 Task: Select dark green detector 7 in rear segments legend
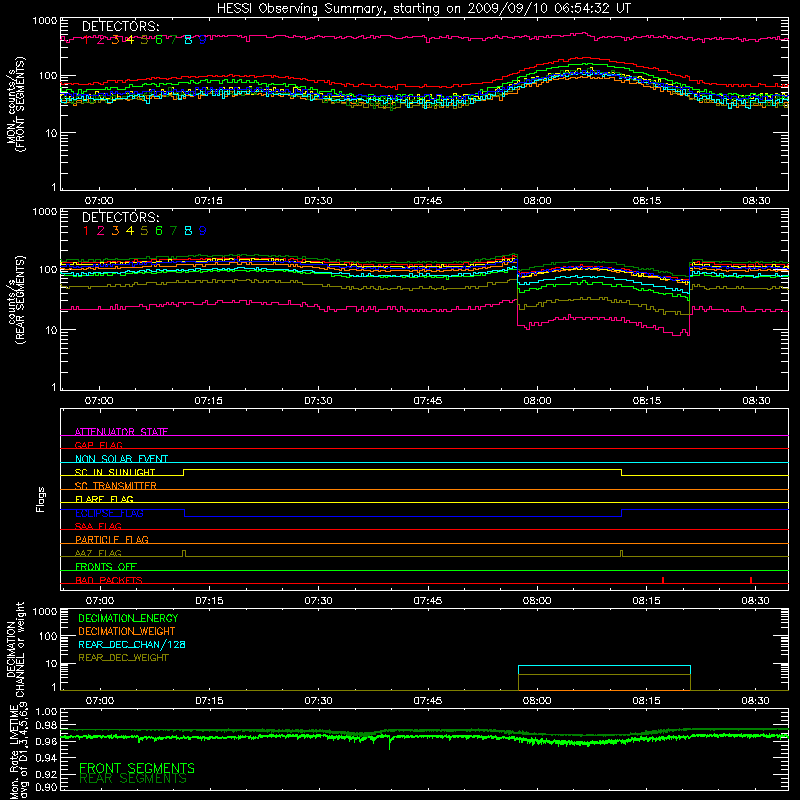(x=173, y=231)
